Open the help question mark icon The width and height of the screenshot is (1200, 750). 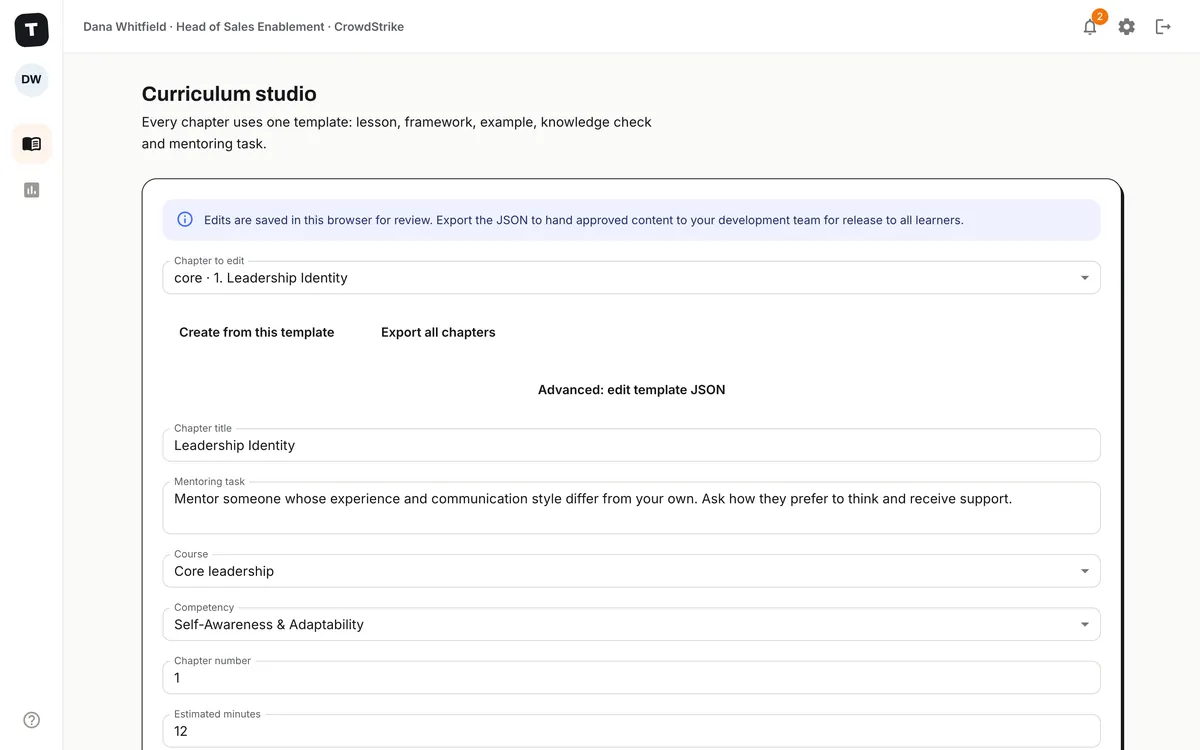[31, 720]
